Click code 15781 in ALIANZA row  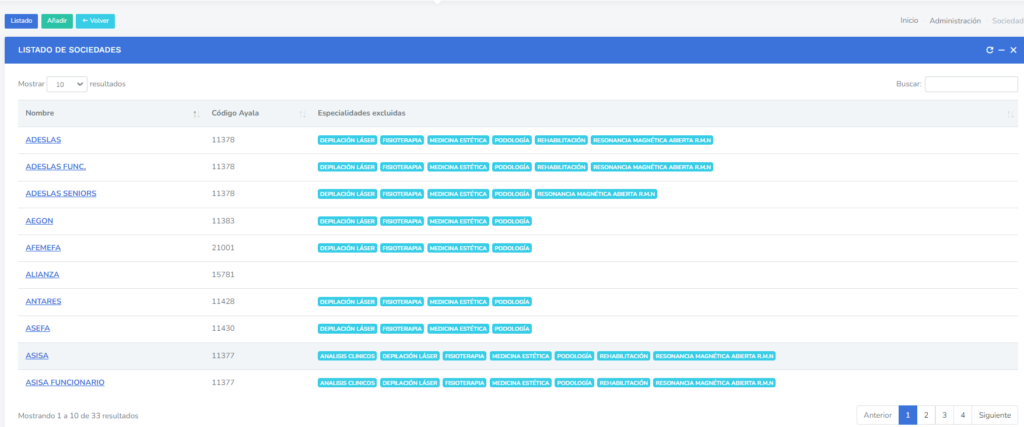pyautogui.click(x=223, y=275)
